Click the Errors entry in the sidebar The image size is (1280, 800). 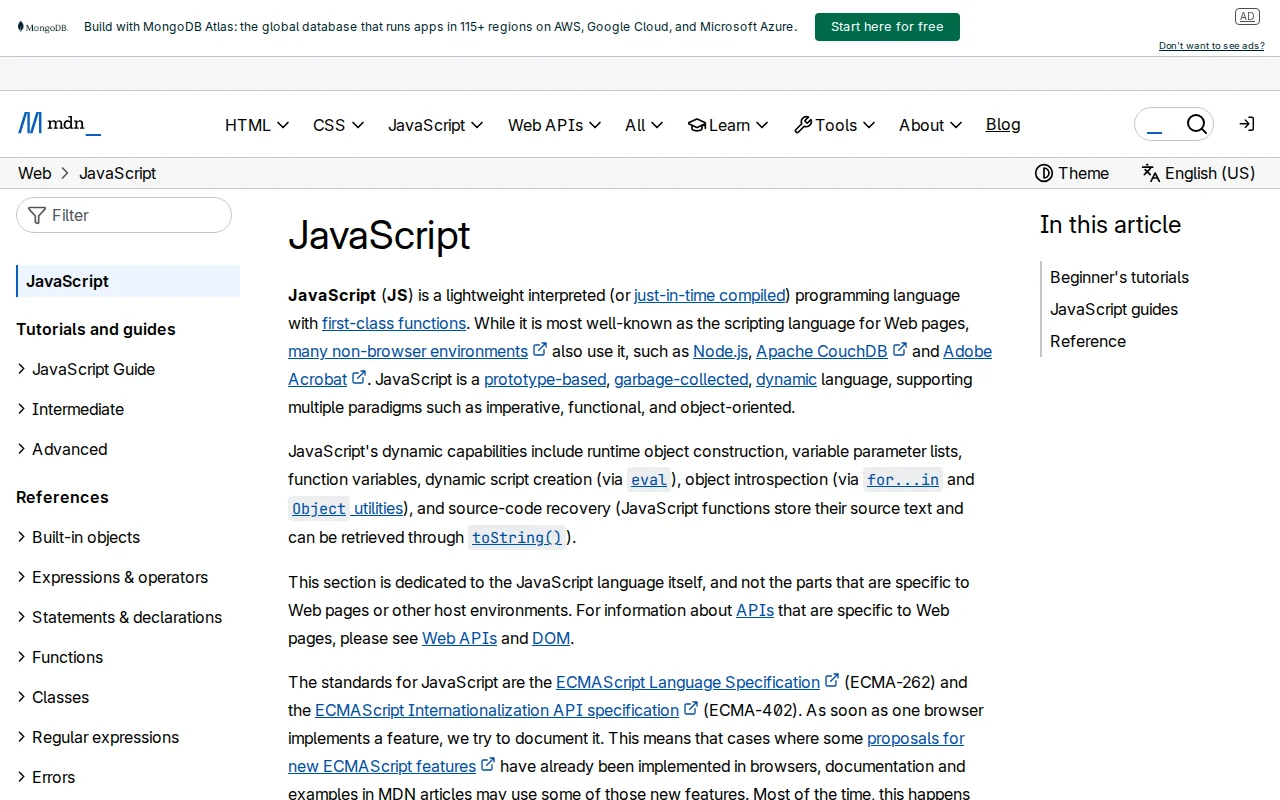point(53,777)
